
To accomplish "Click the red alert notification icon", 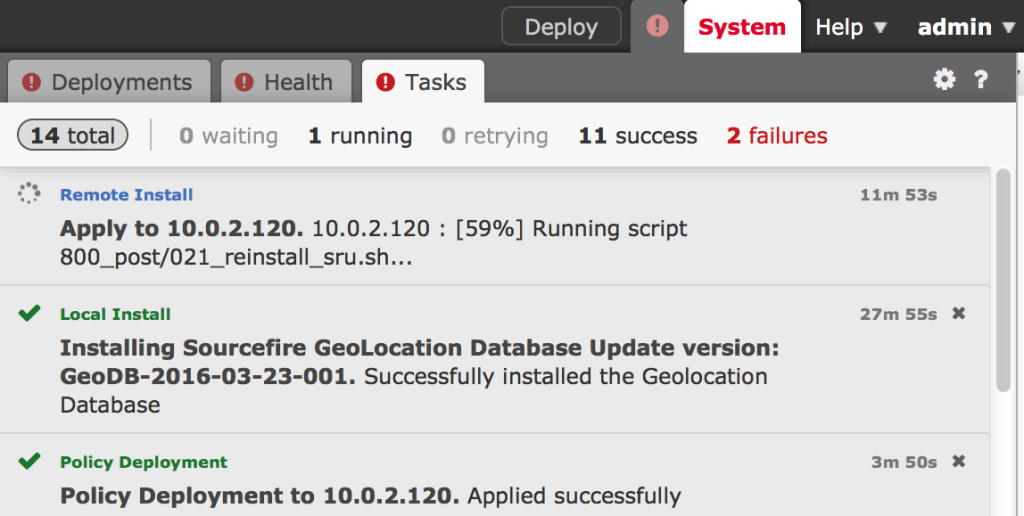I will point(657,27).
